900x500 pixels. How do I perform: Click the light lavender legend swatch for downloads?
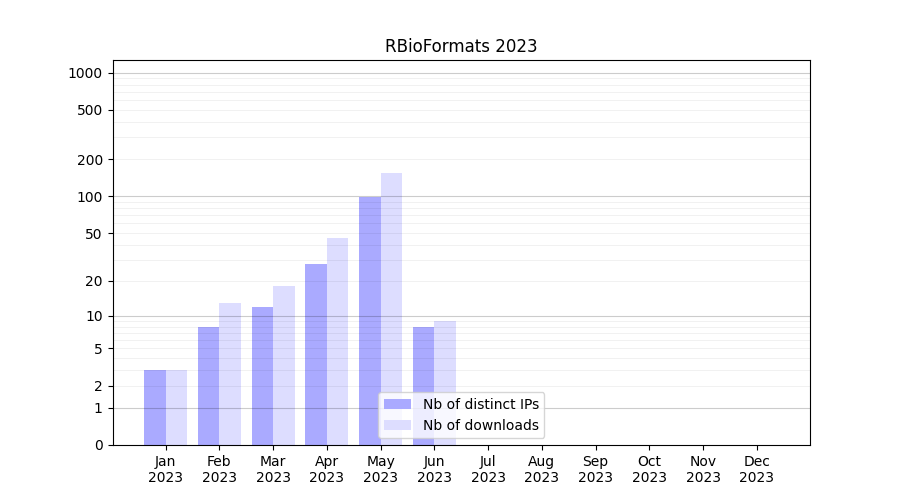point(397,425)
